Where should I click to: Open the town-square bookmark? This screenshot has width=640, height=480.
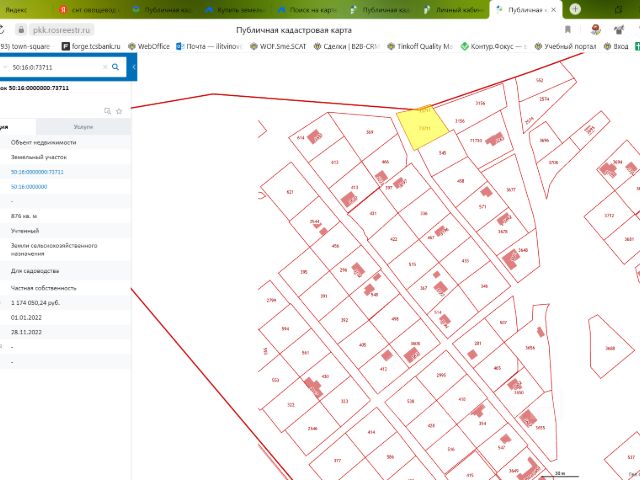[25, 46]
